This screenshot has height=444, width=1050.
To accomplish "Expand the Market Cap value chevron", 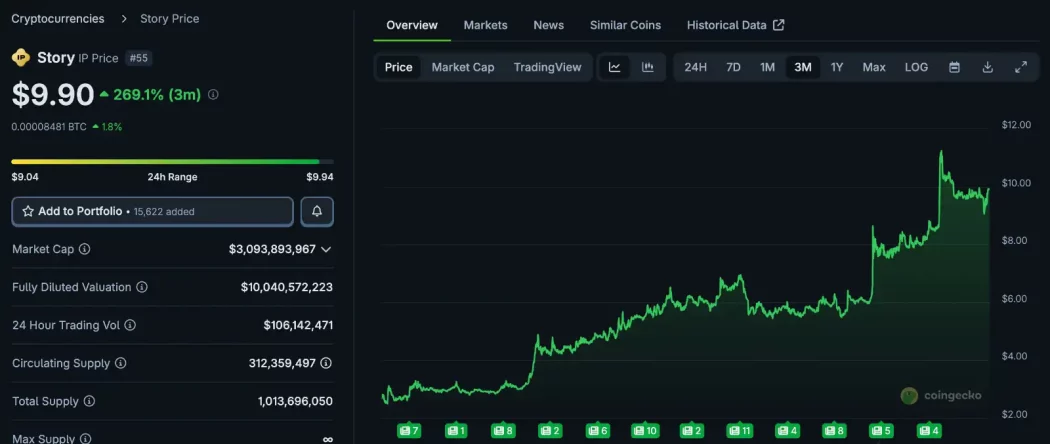I will (326, 249).
